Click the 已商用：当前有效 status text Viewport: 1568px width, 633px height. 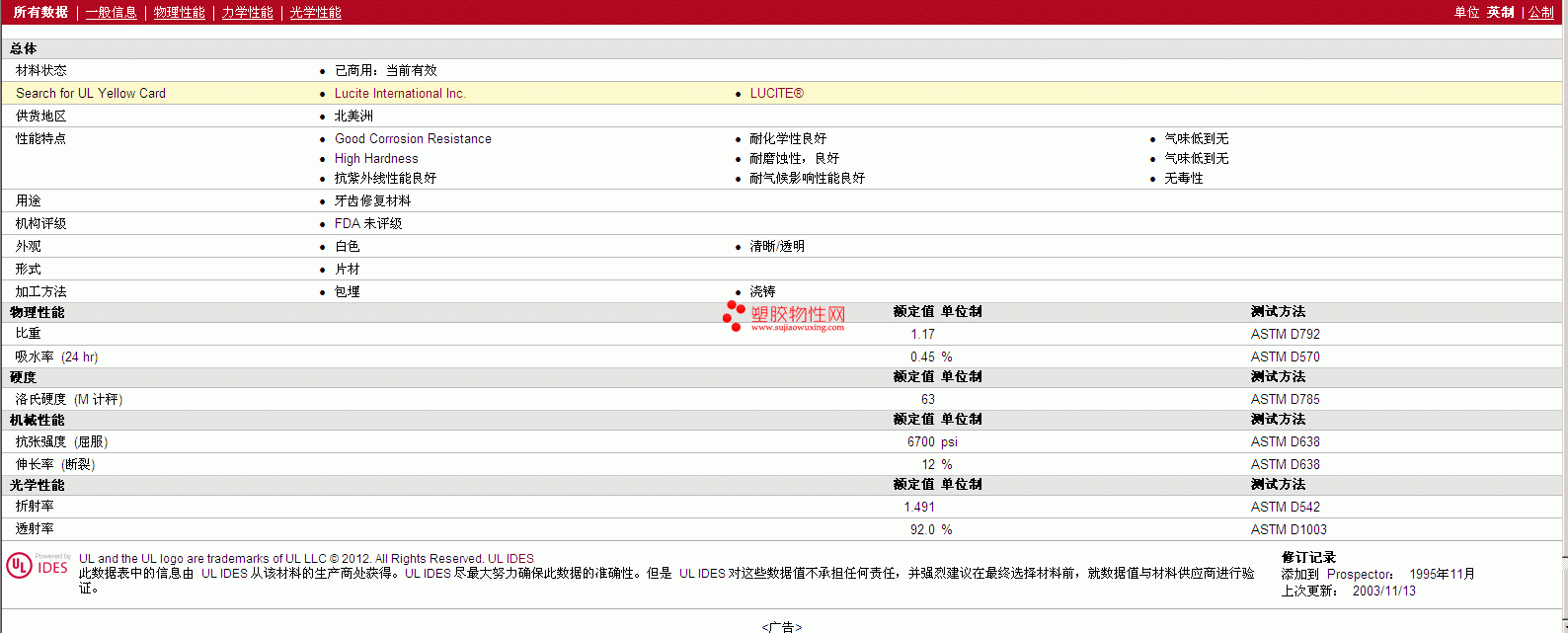click(x=386, y=70)
